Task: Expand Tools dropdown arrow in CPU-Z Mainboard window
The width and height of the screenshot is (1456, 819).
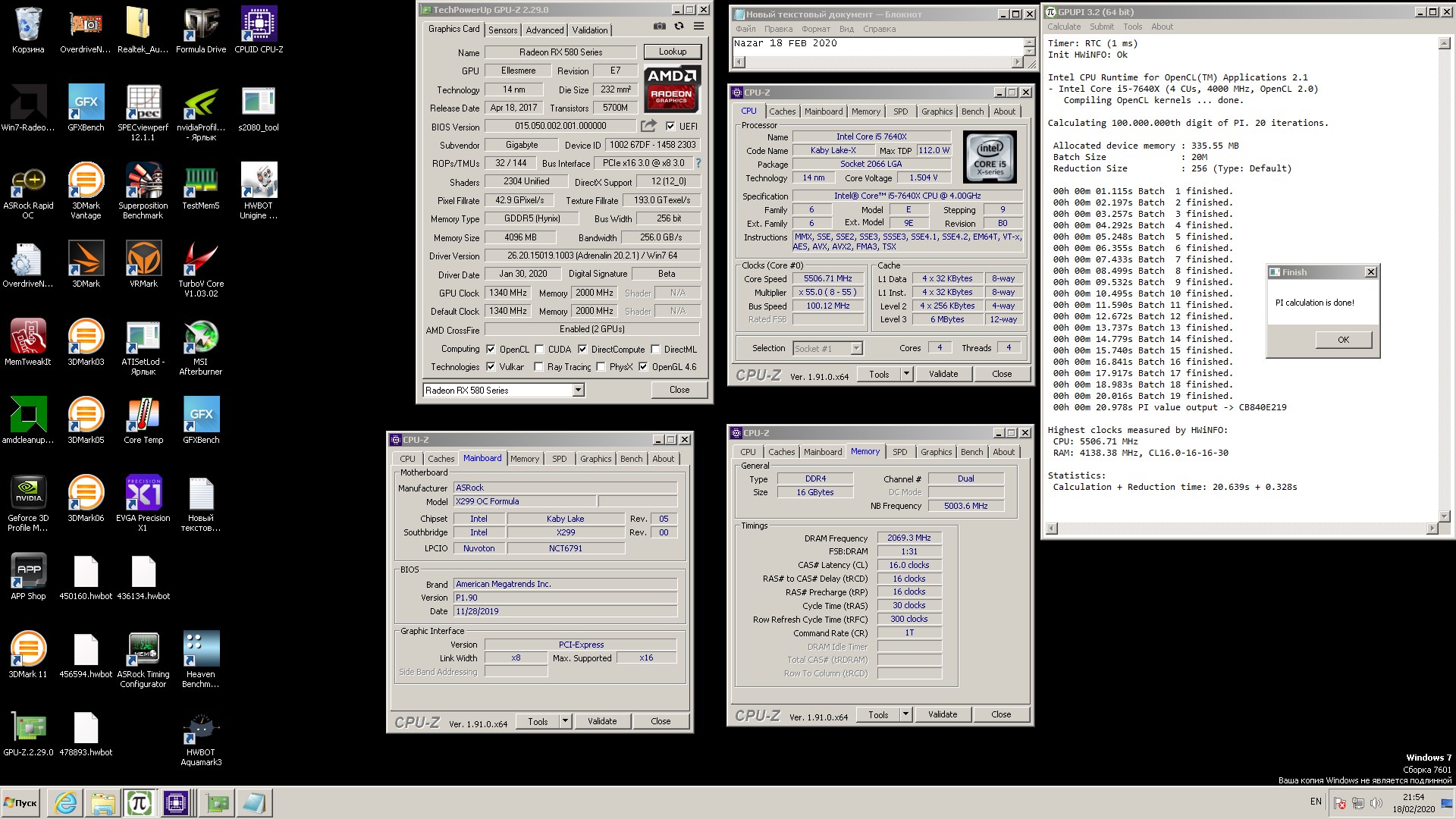Action: tap(565, 721)
